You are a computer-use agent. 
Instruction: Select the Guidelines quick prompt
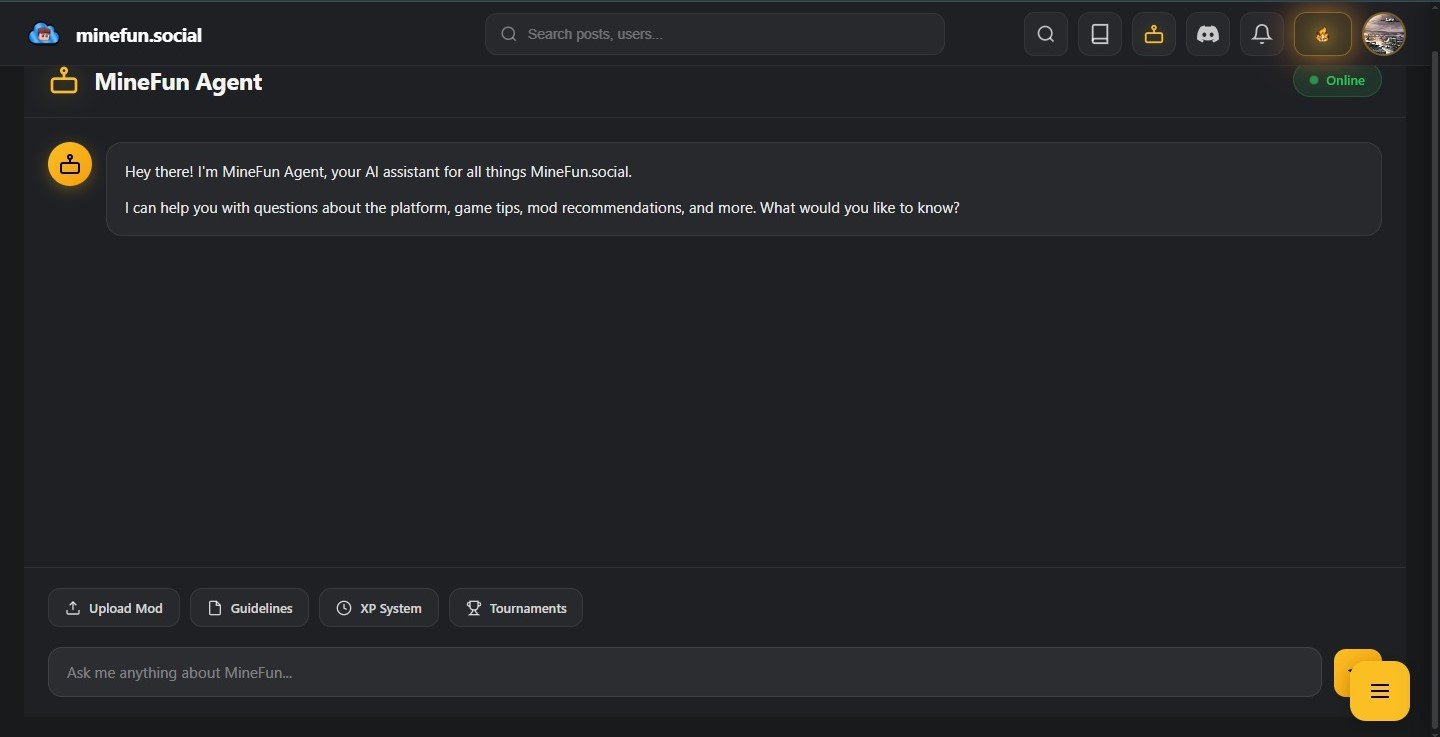[249, 608]
